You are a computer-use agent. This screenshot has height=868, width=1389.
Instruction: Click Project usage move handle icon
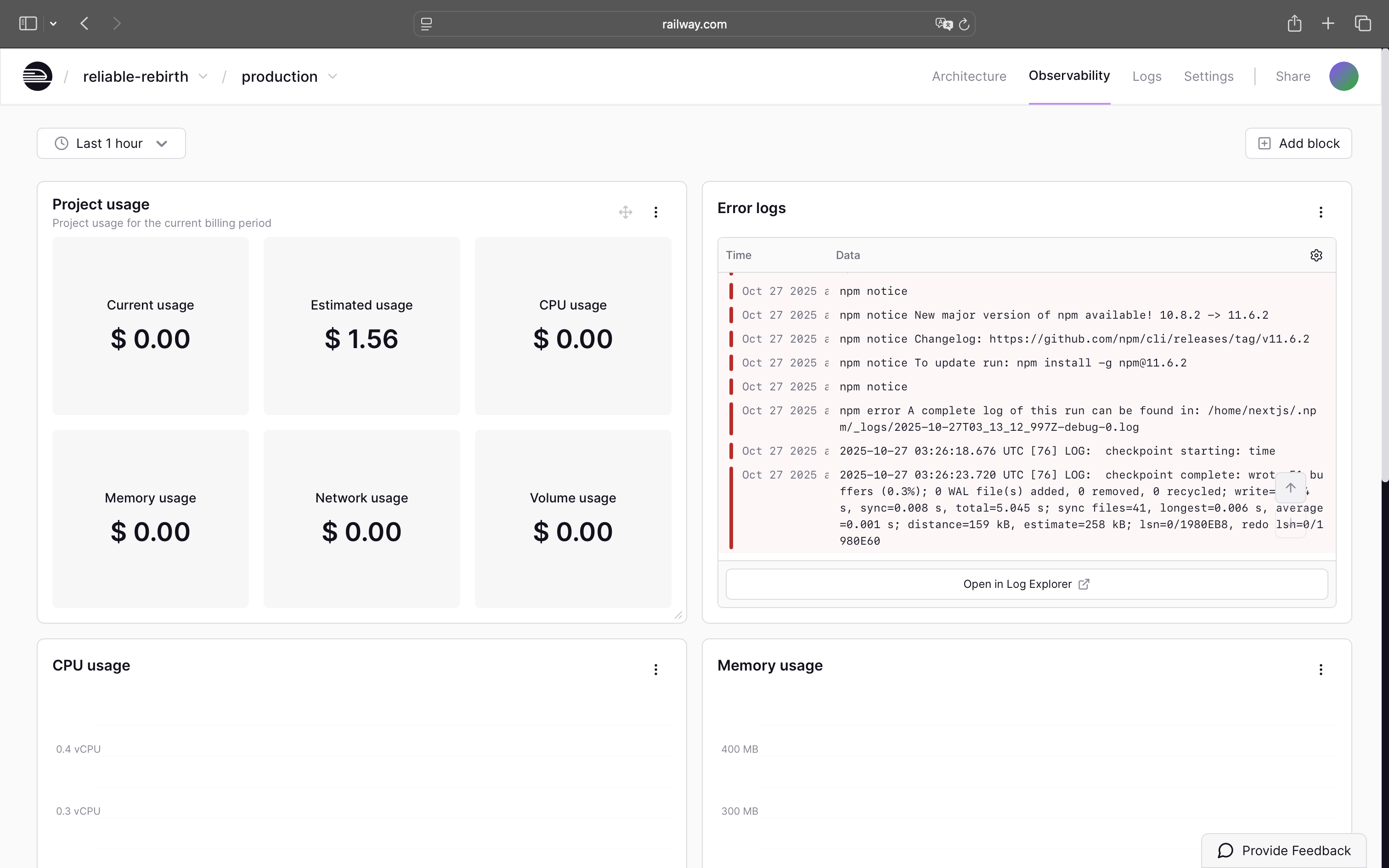(625, 212)
